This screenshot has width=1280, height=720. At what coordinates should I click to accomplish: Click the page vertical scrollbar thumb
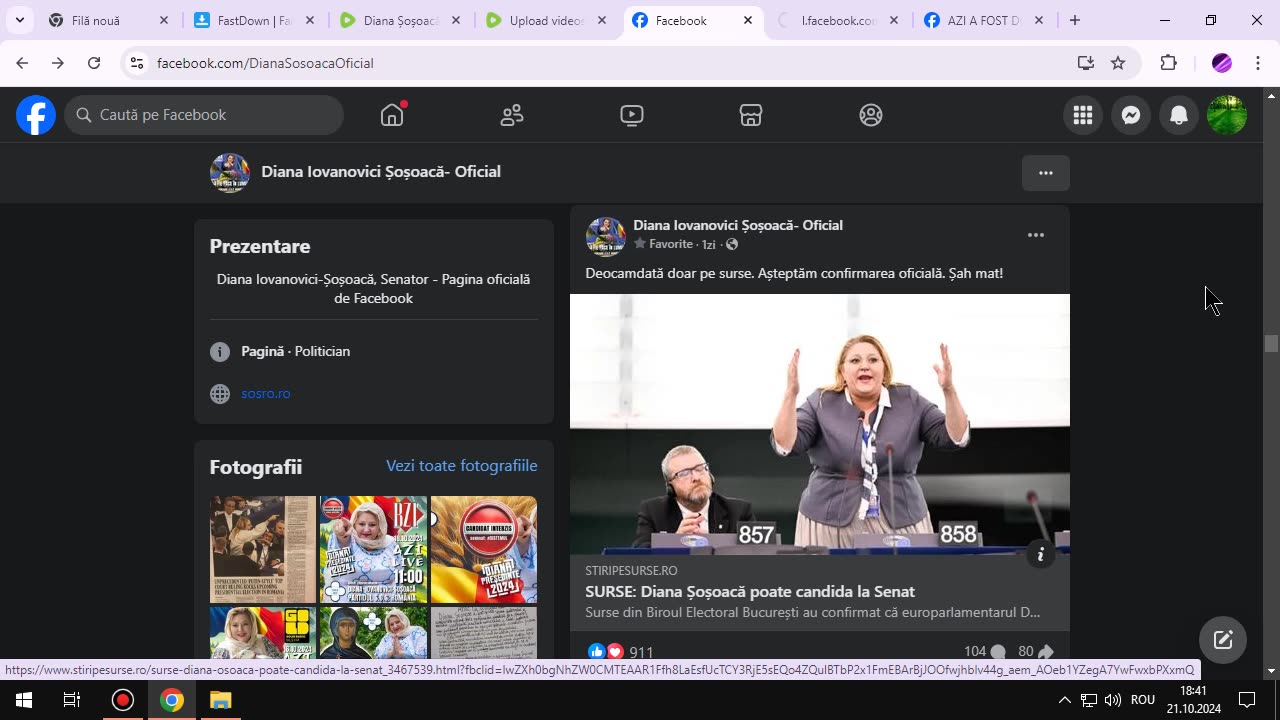pyautogui.click(x=1271, y=344)
